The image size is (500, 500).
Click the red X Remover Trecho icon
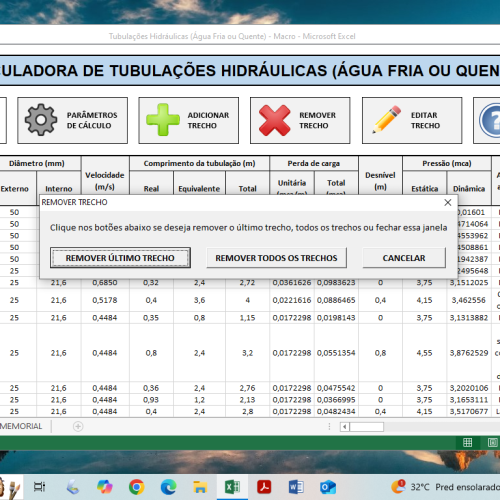(x=274, y=120)
